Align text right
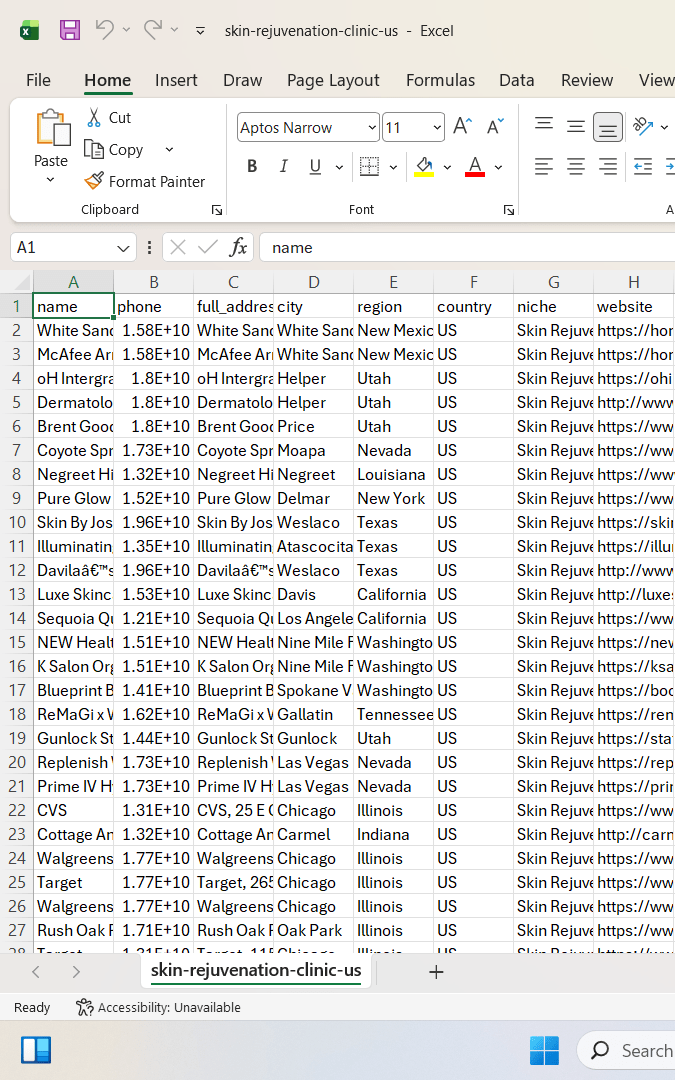This screenshot has width=675, height=1080. click(x=608, y=166)
